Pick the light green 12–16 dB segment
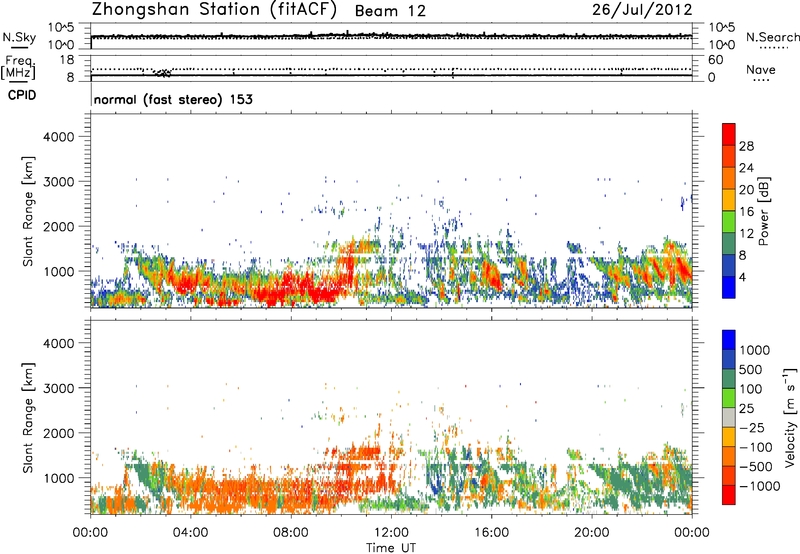 pos(729,222)
